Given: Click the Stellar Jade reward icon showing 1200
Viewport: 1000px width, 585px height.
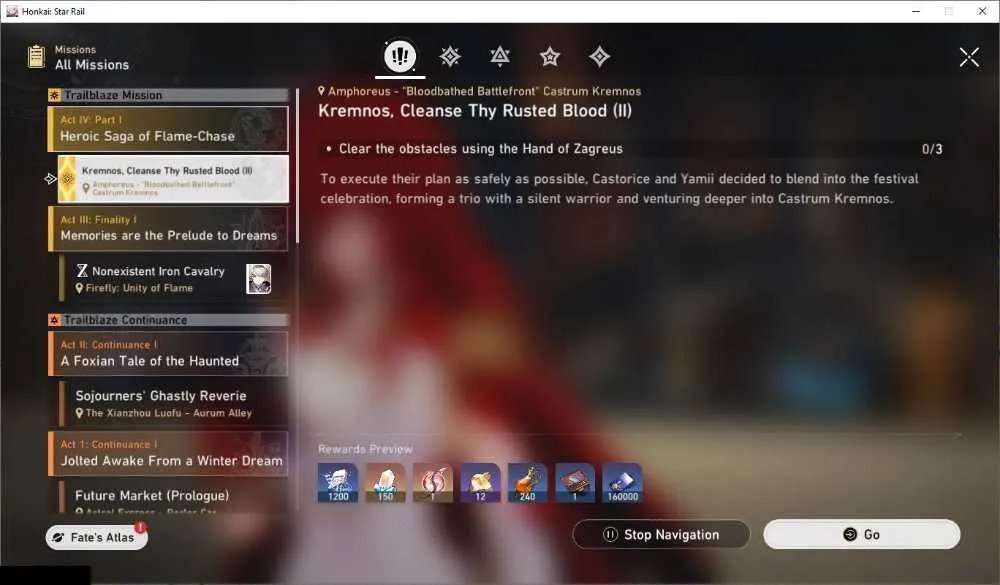Looking at the screenshot, I should coord(338,483).
